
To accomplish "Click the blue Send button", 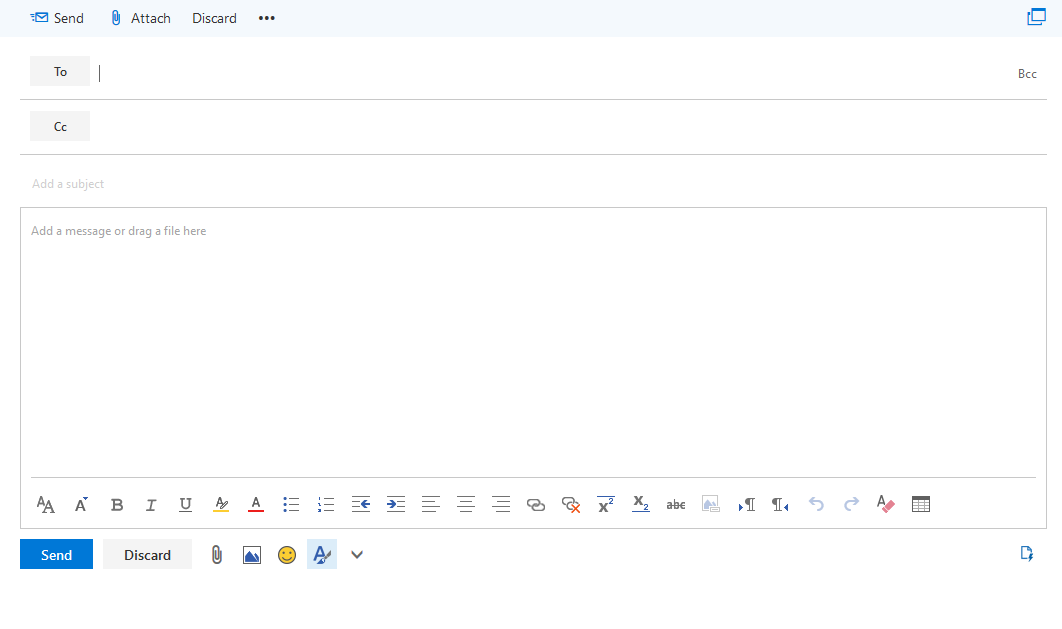I will tap(56, 555).
